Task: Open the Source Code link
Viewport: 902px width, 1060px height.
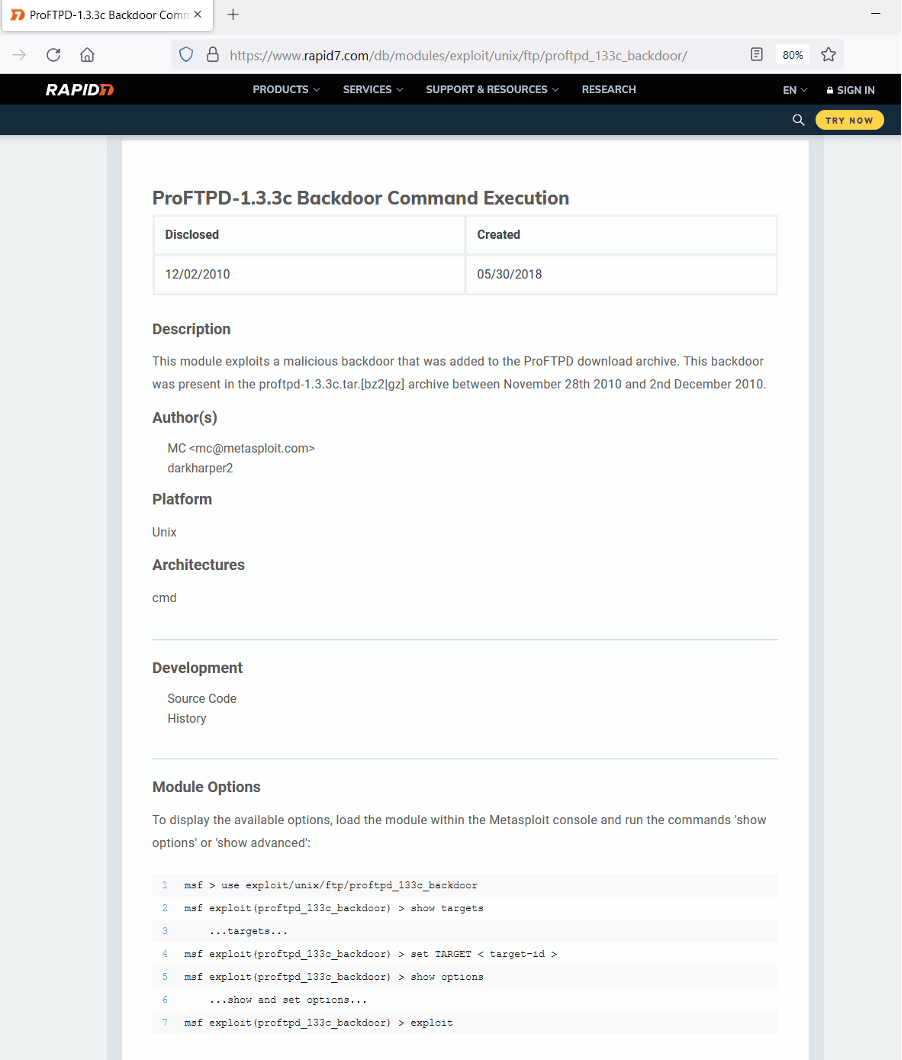Action: click(x=202, y=699)
